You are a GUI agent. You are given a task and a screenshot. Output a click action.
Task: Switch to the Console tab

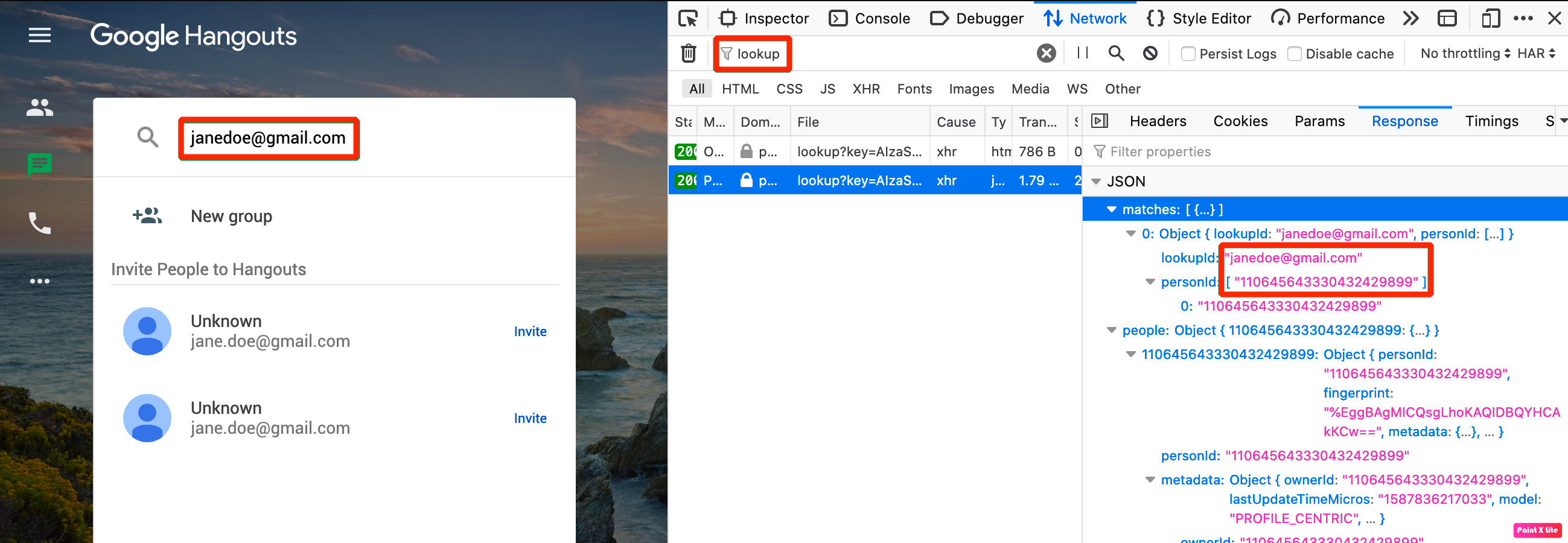(869, 19)
